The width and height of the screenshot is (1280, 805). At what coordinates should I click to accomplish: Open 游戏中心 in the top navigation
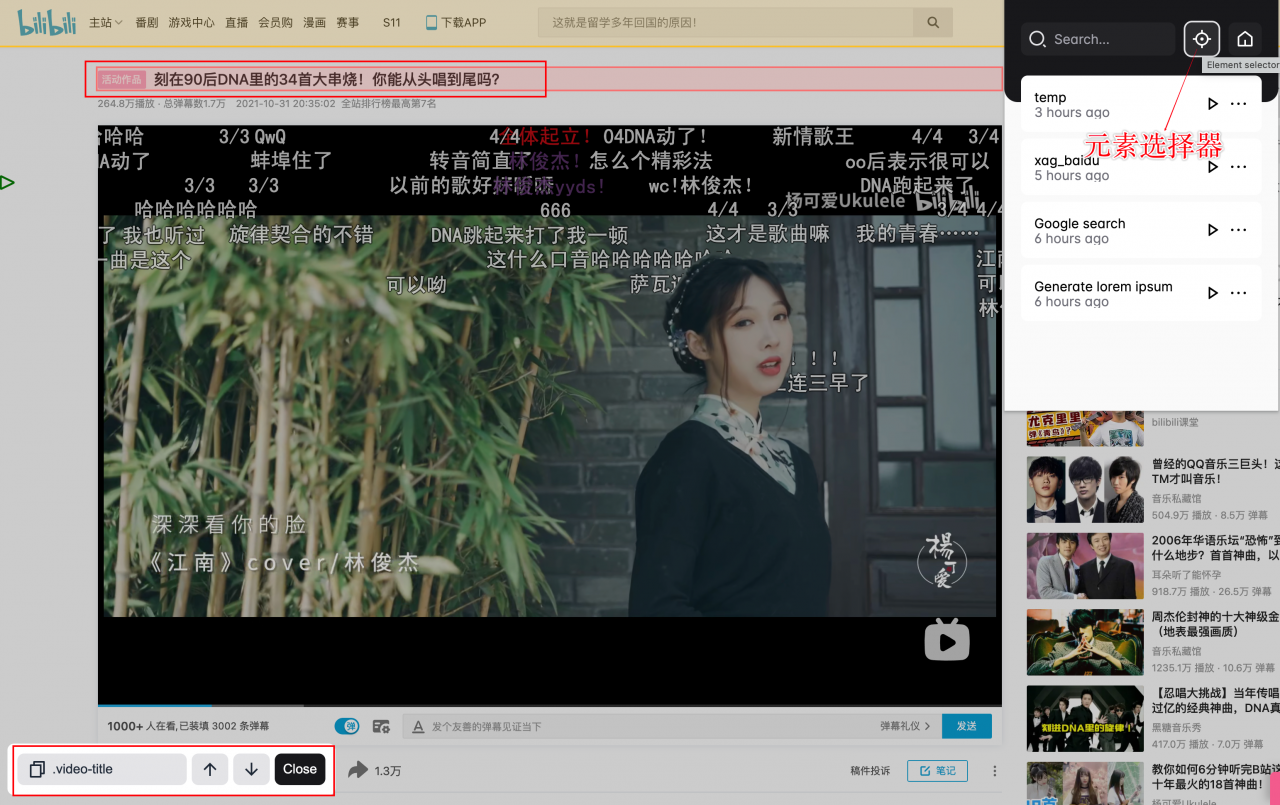[191, 22]
